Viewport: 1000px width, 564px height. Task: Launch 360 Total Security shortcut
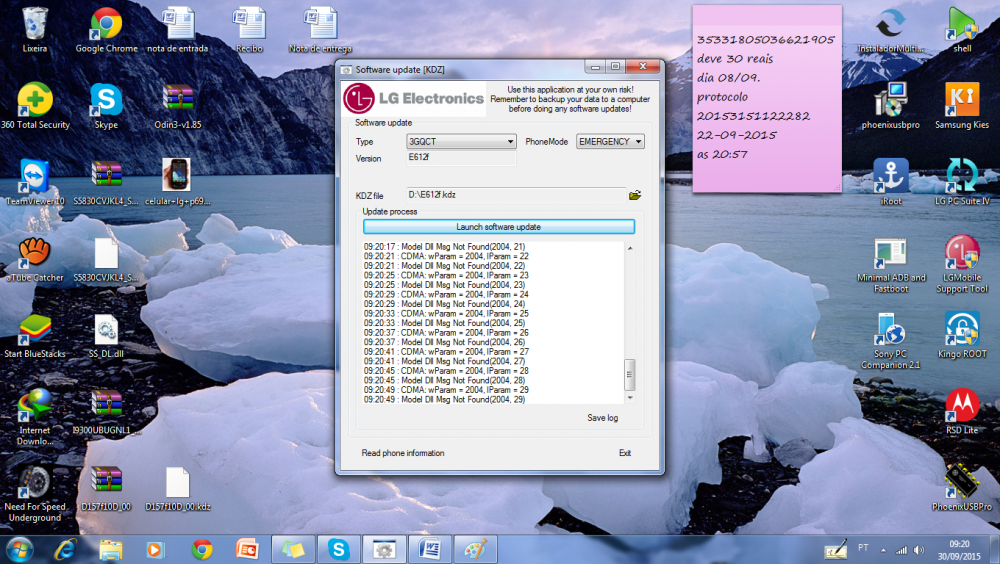pyautogui.click(x=35, y=107)
